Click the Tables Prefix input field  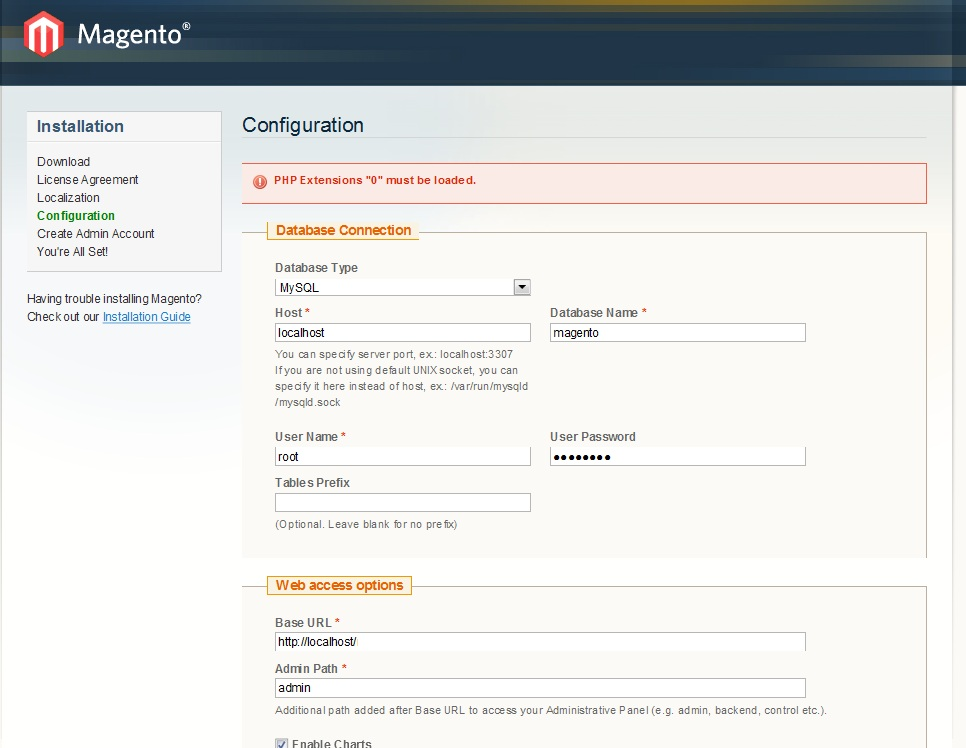tap(403, 502)
